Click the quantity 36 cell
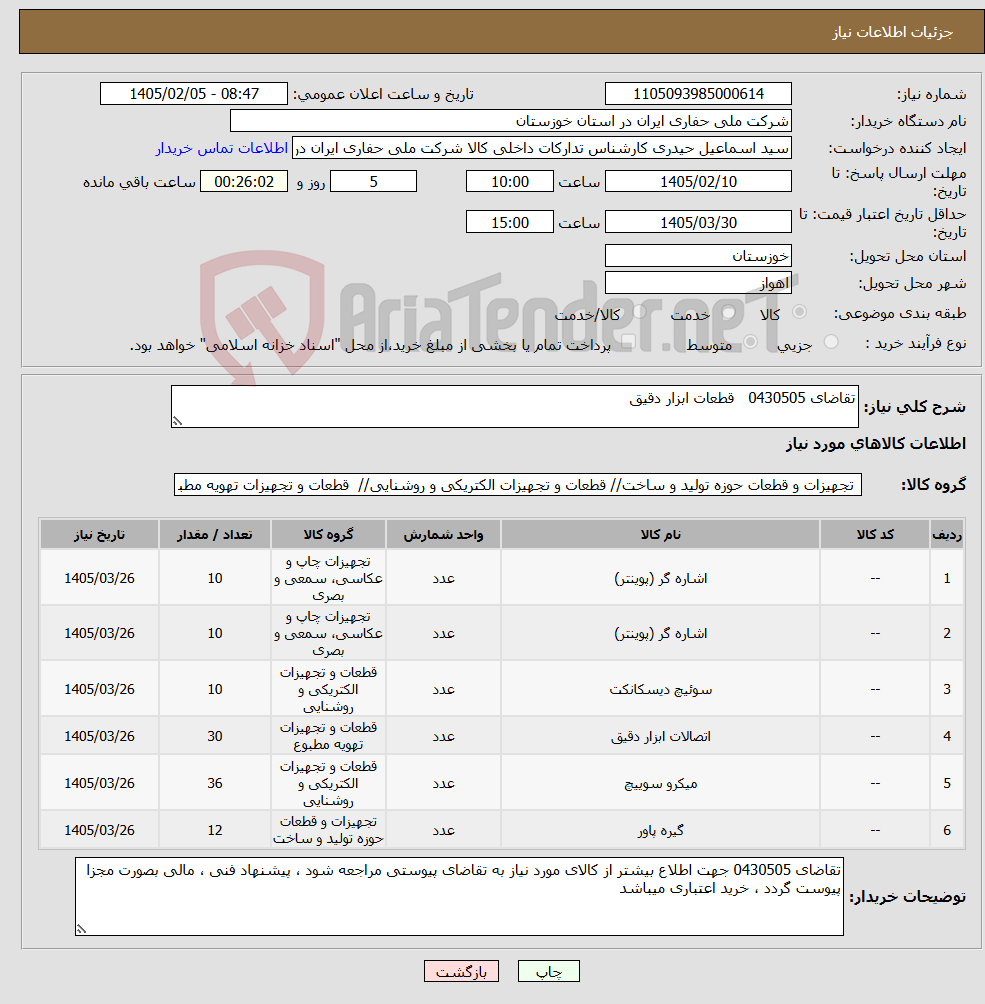The height and width of the screenshot is (1004, 985). coord(215,783)
